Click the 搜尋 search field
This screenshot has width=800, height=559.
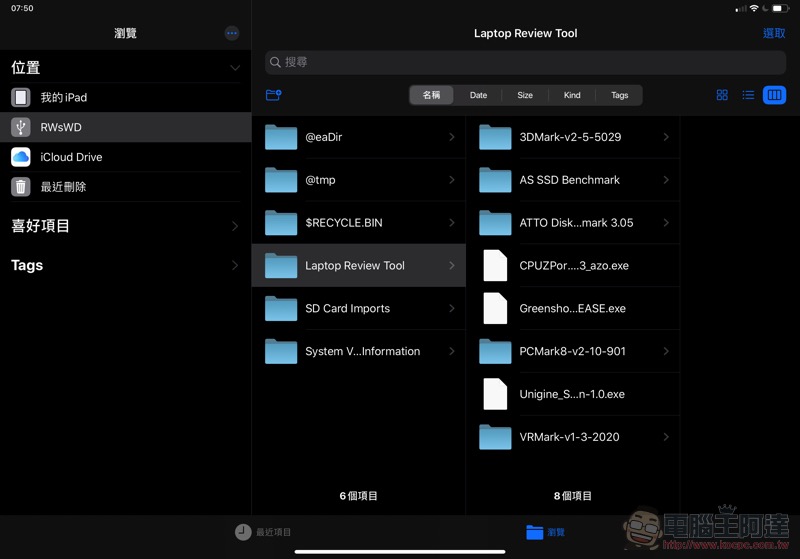pyautogui.click(x=525, y=62)
